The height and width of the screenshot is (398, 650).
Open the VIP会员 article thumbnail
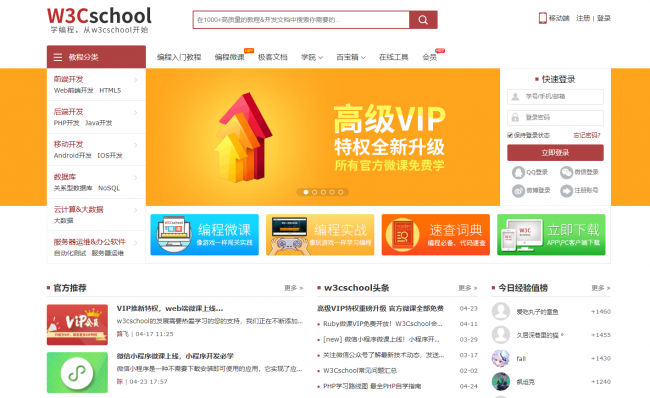[77, 325]
